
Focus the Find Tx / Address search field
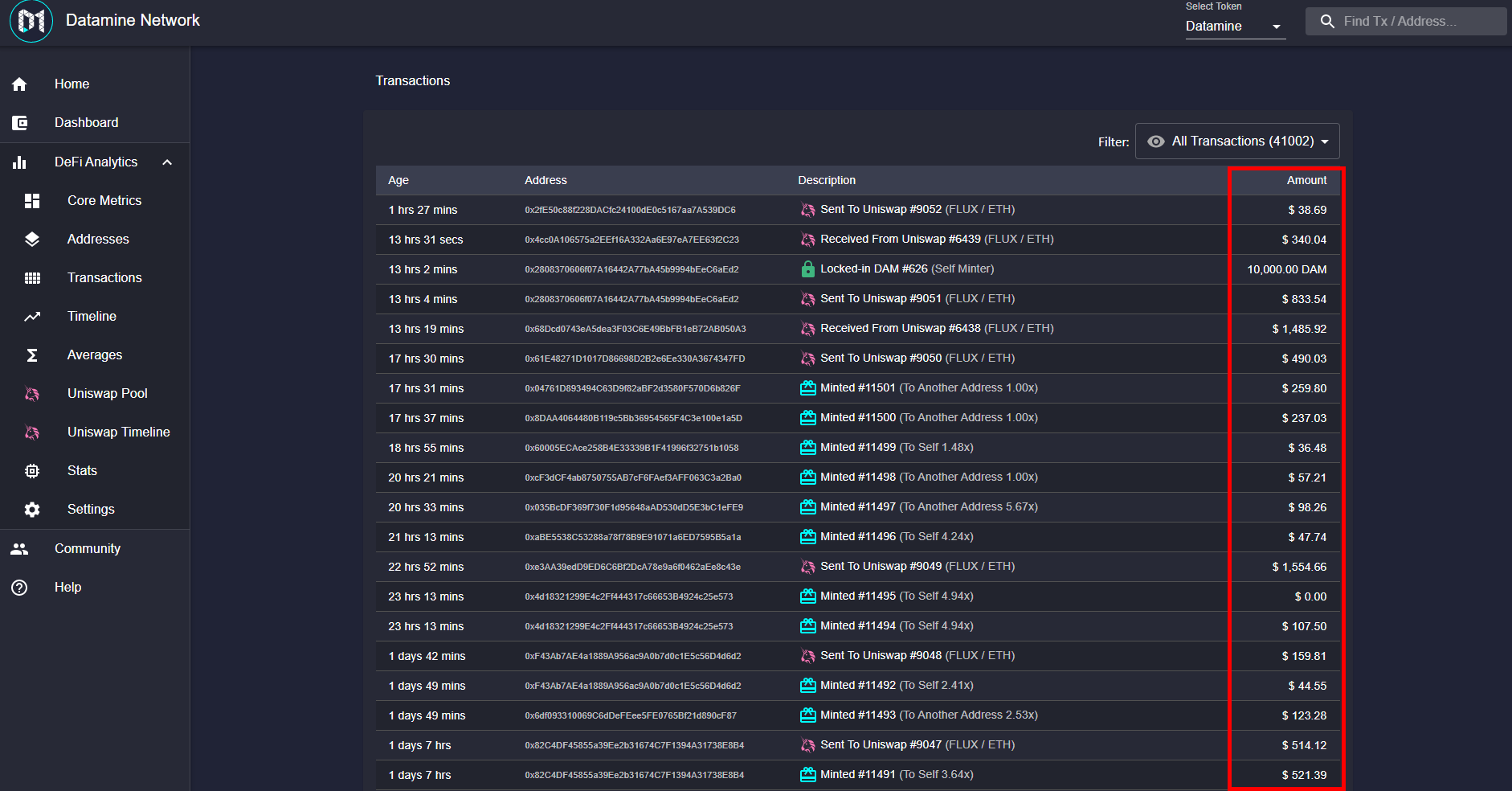tap(1406, 22)
